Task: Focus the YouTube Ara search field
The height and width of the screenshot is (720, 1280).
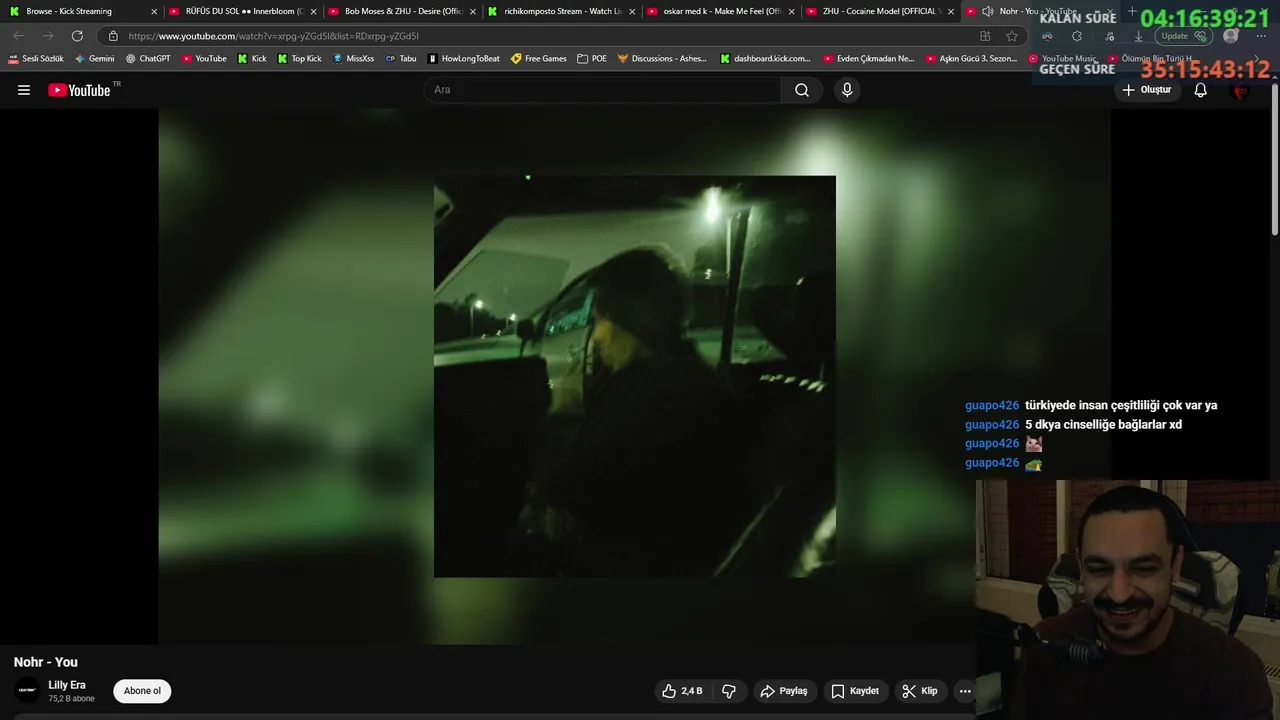Action: coord(602,90)
